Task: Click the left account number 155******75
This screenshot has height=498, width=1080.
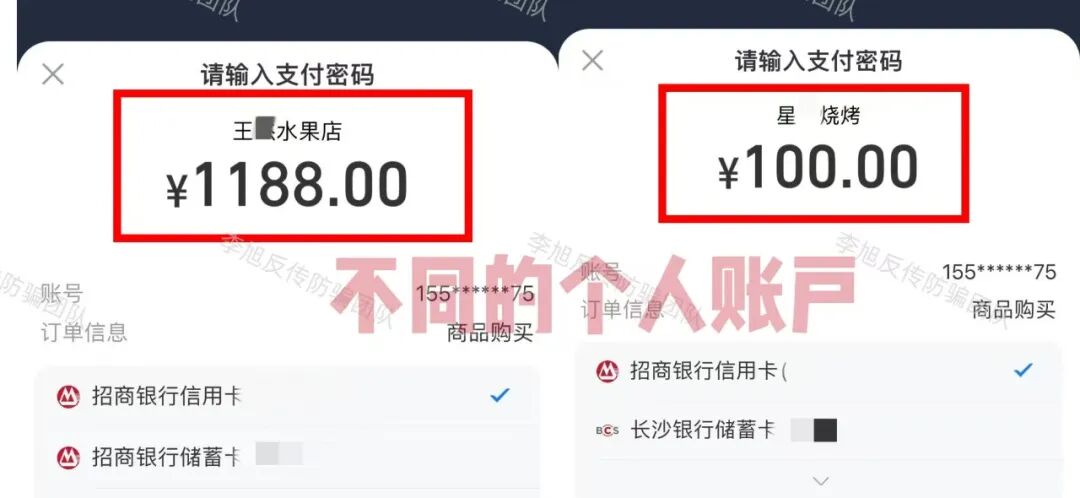Action: [475, 294]
